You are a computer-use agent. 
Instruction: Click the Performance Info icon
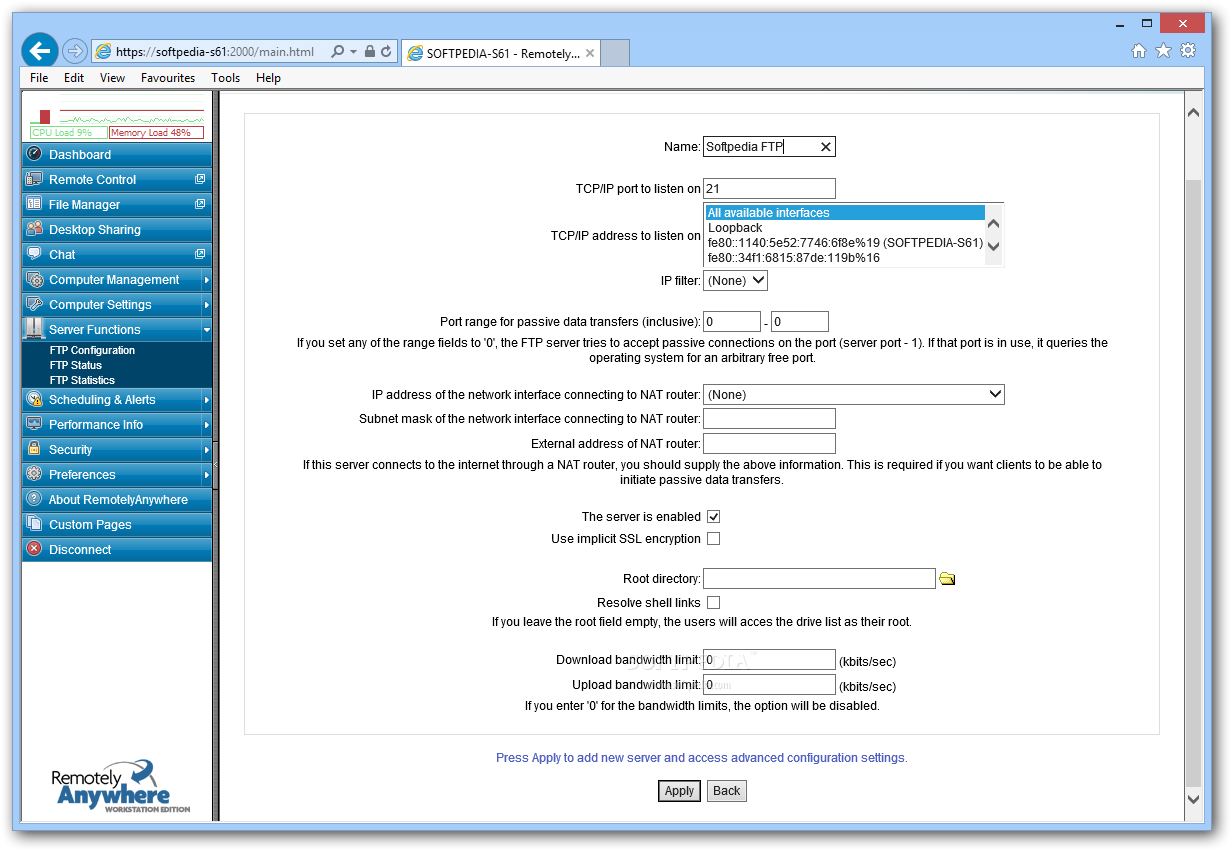point(34,424)
